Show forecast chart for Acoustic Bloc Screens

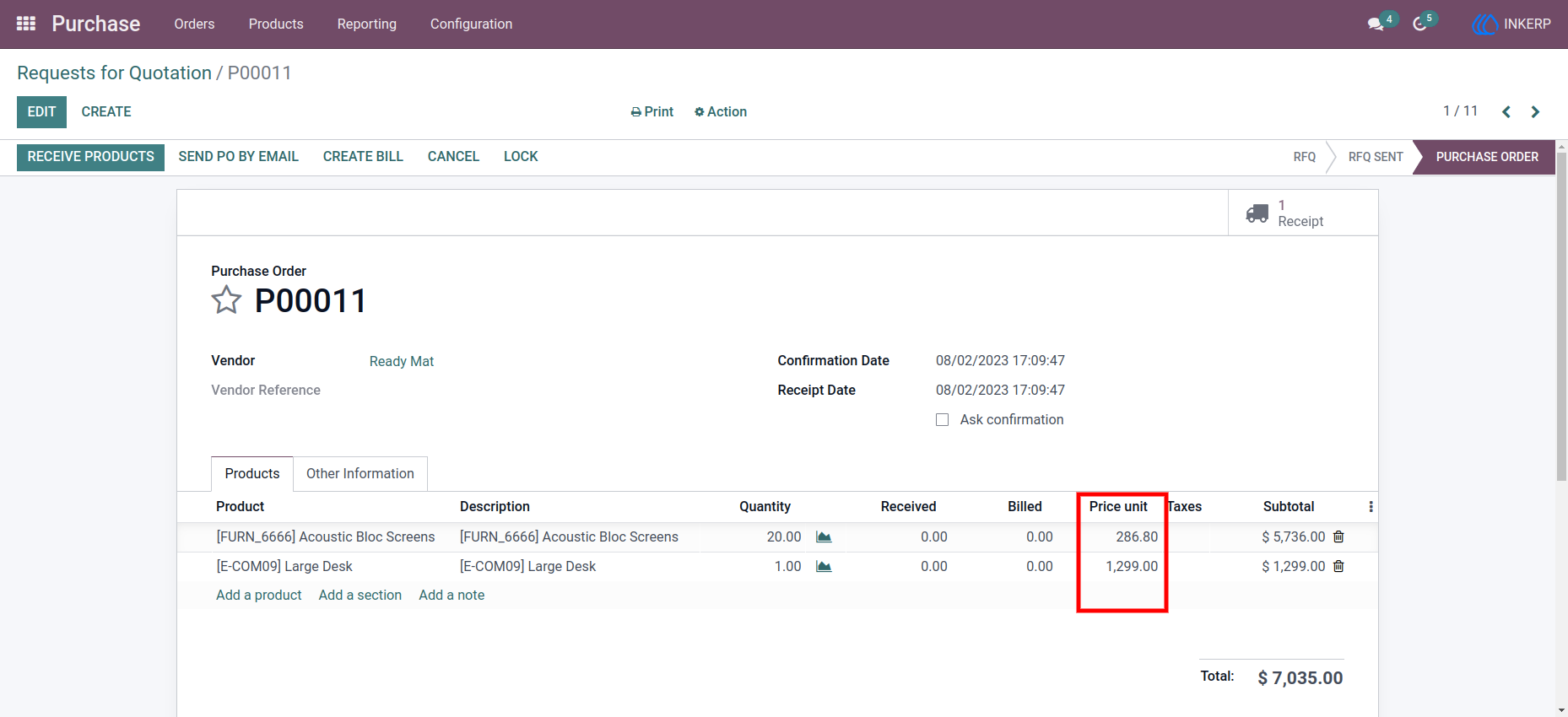824,537
